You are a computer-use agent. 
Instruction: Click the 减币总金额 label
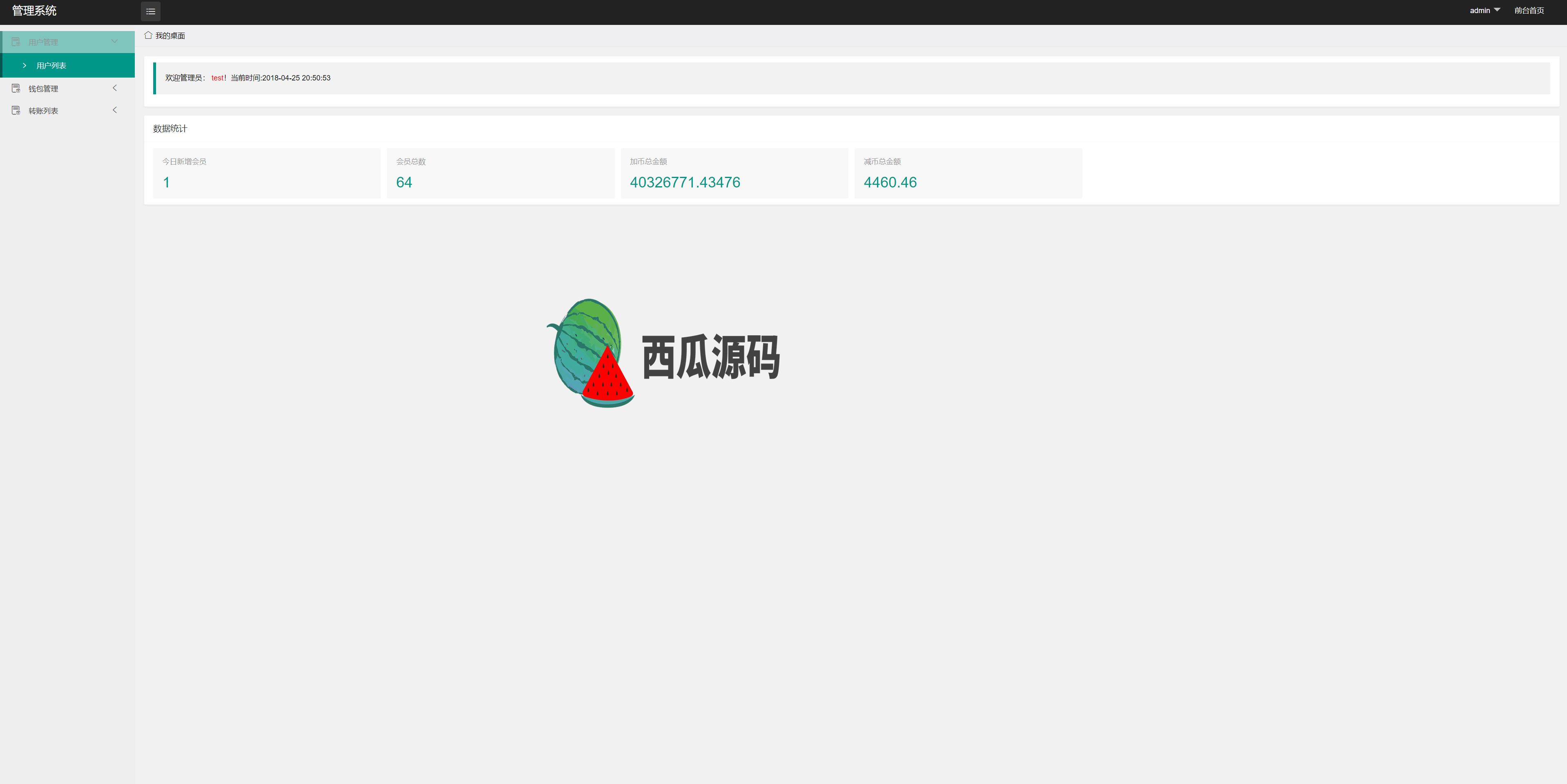[882, 161]
